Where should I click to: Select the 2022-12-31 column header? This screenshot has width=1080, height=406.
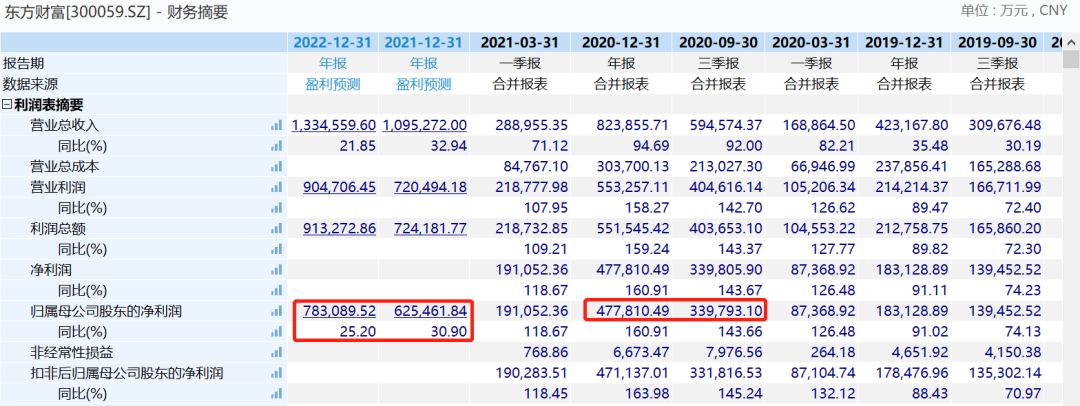(333, 43)
